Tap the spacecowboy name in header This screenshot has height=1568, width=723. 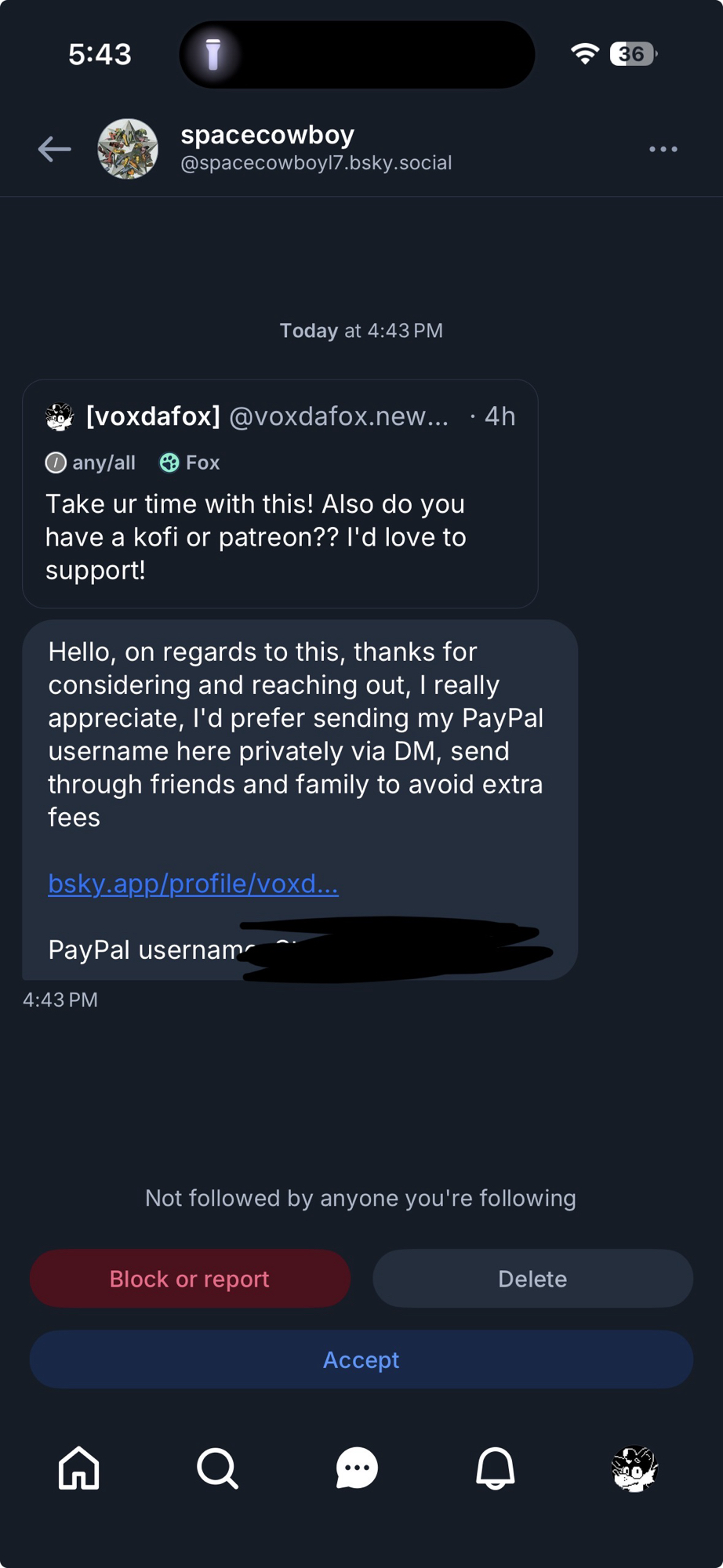coord(267,135)
